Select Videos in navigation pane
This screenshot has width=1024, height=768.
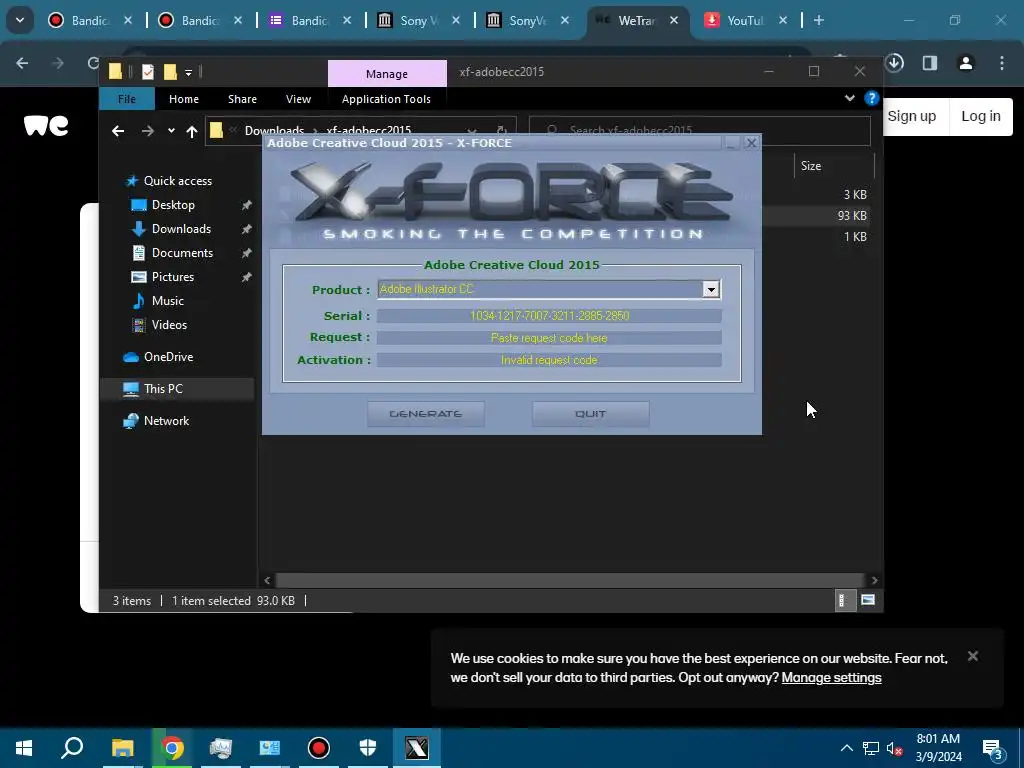(x=169, y=325)
